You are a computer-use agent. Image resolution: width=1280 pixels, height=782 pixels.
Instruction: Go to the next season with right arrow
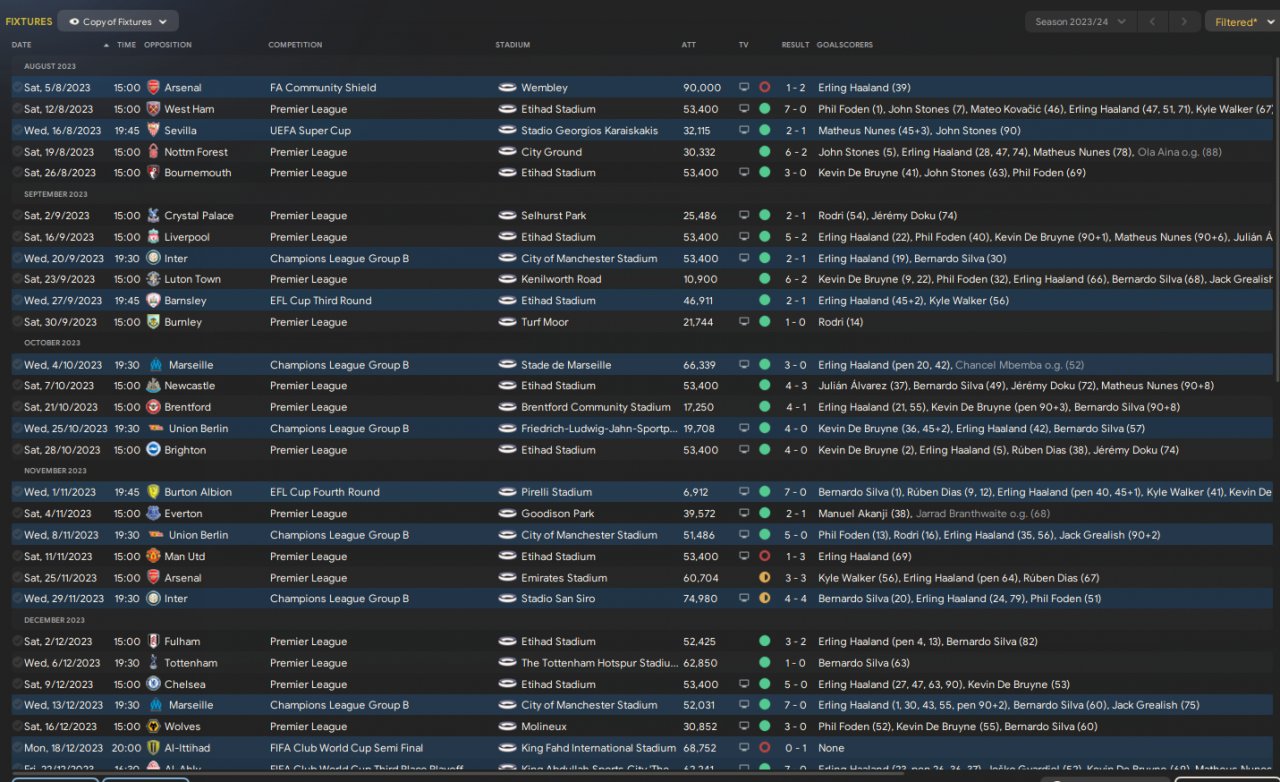click(x=1185, y=21)
